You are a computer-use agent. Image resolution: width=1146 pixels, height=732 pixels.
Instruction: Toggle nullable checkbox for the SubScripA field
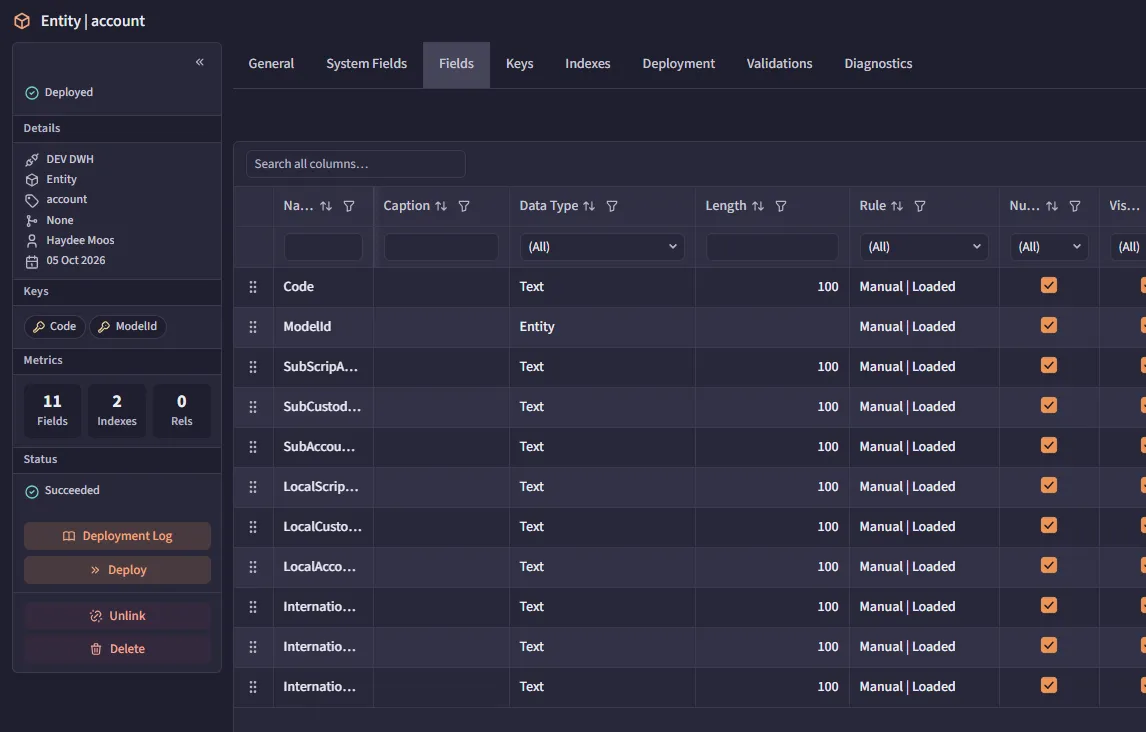tap(1049, 365)
